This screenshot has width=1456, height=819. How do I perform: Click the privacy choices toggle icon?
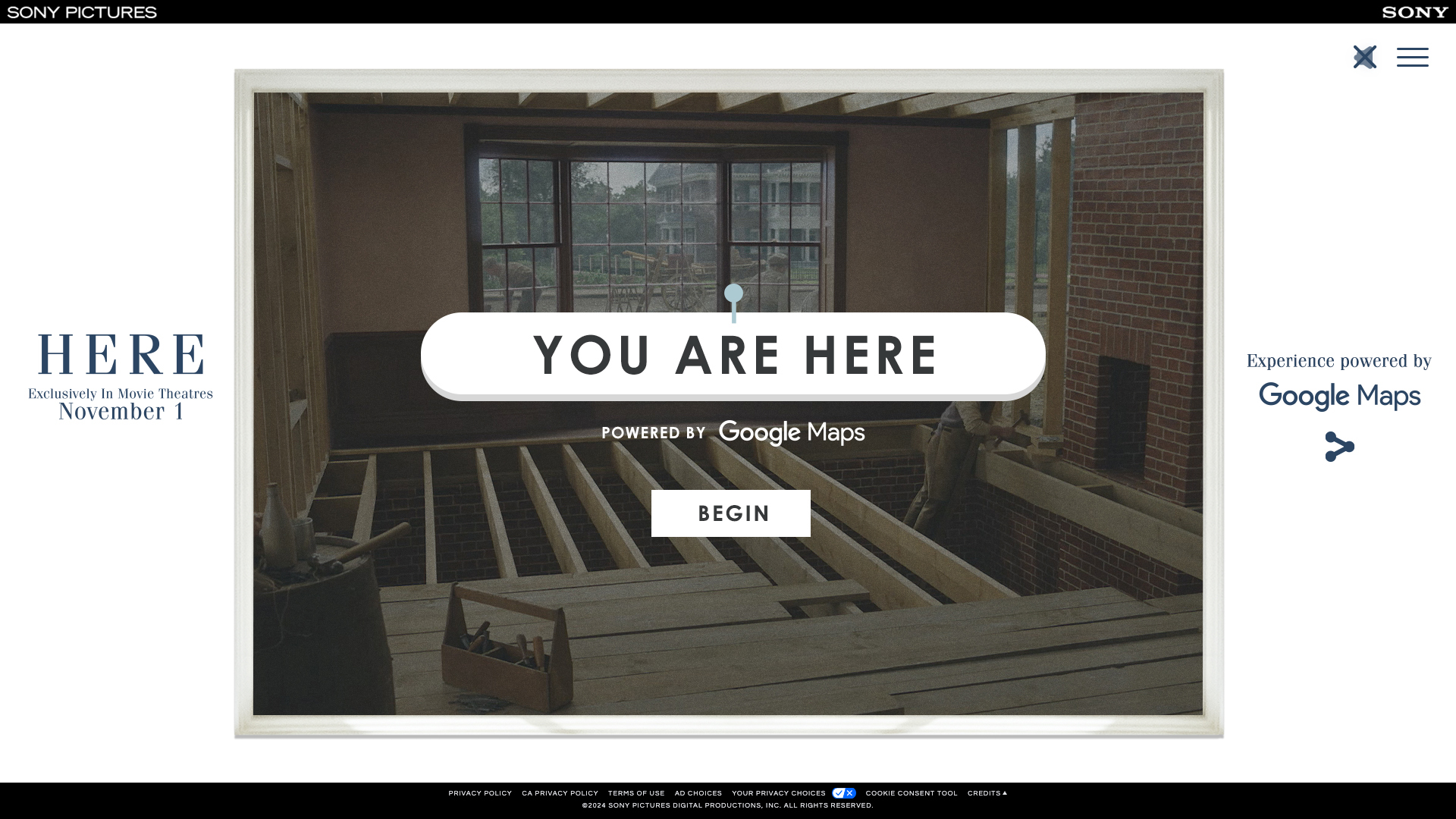pyautogui.click(x=844, y=793)
